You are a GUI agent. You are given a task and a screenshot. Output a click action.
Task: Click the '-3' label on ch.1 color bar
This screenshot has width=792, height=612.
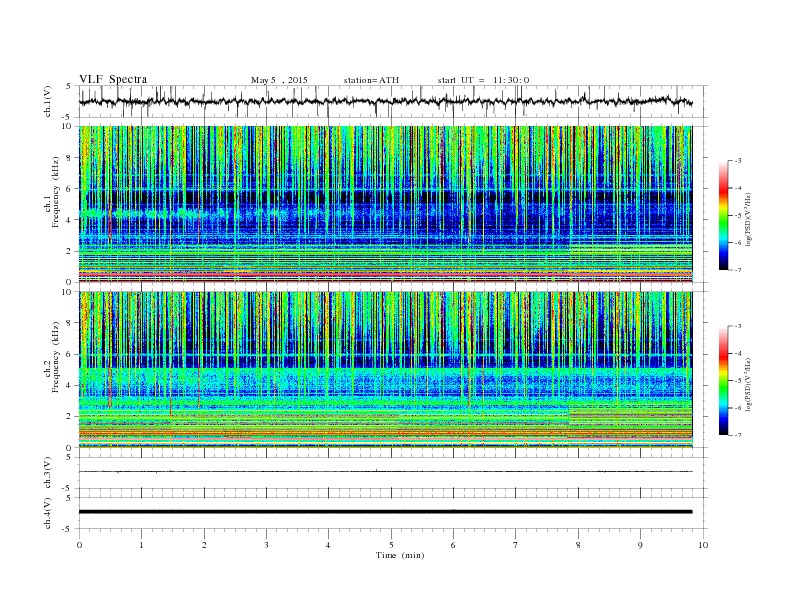tap(738, 161)
